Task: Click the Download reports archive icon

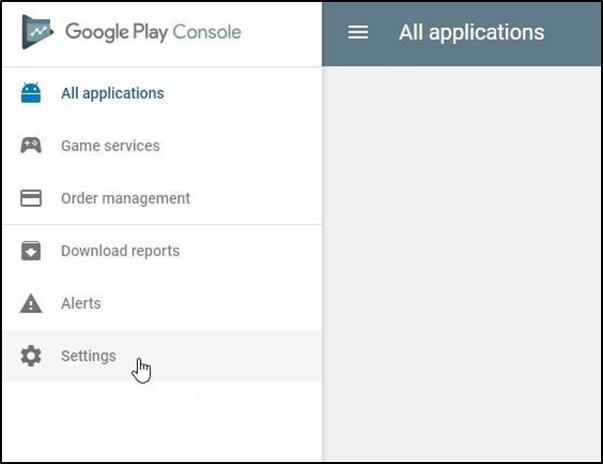Action: pyautogui.click(x=31, y=251)
